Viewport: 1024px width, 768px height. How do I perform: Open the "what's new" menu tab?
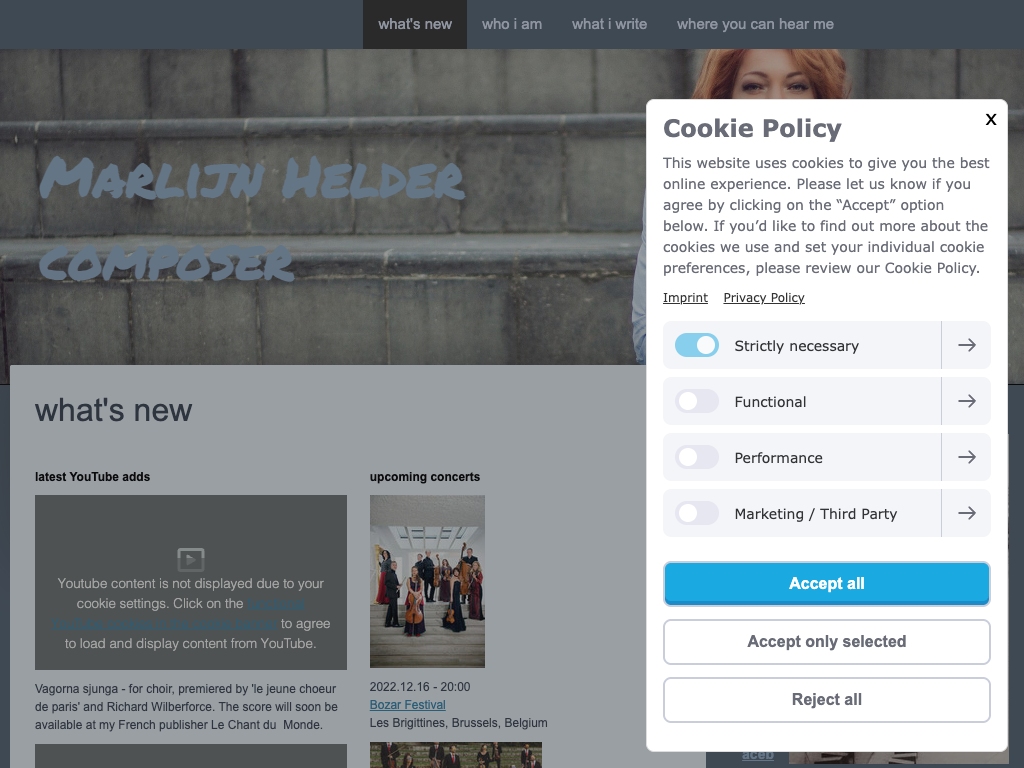415,24
